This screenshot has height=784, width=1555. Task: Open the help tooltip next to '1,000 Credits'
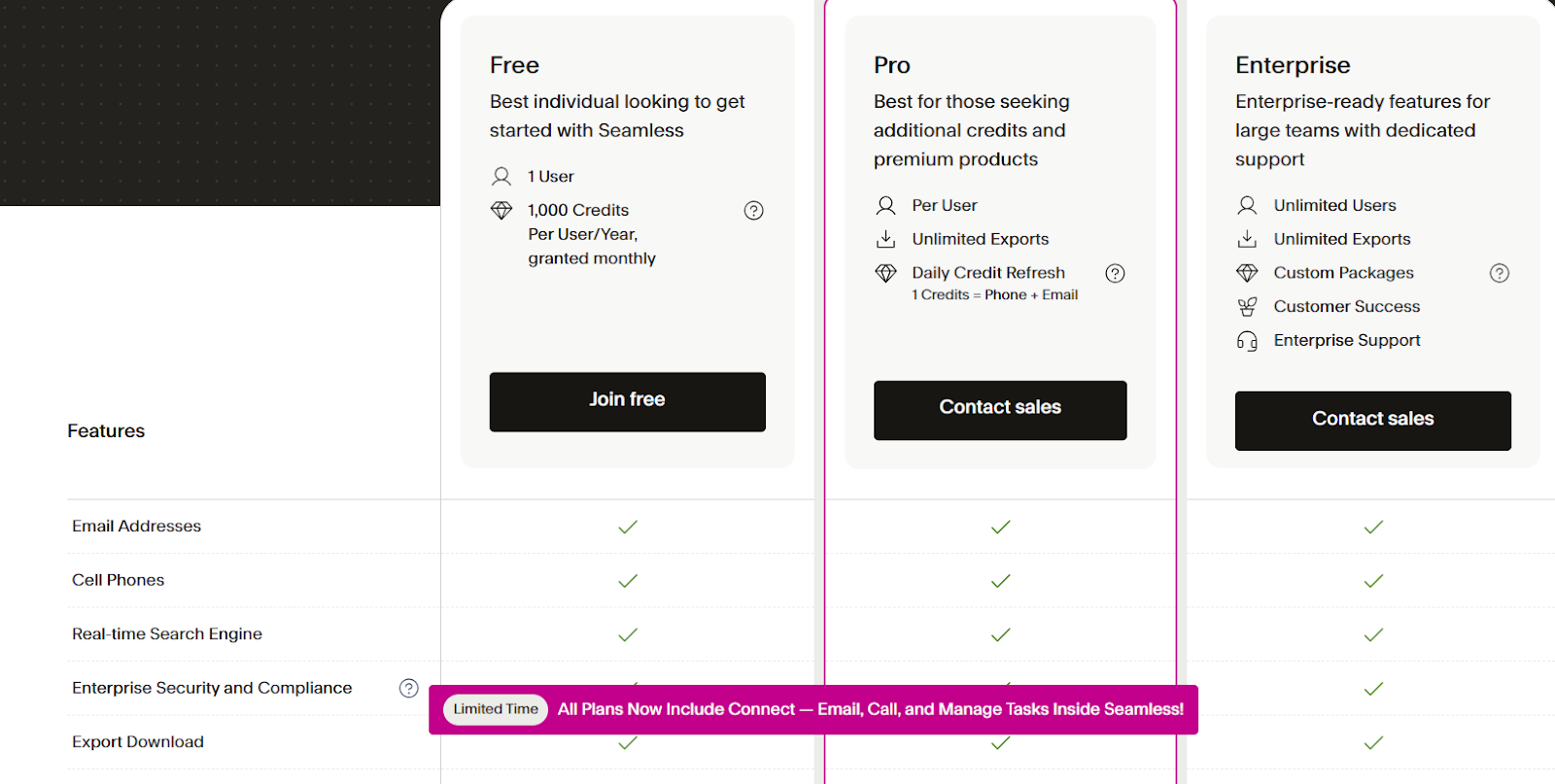point(754,210)
